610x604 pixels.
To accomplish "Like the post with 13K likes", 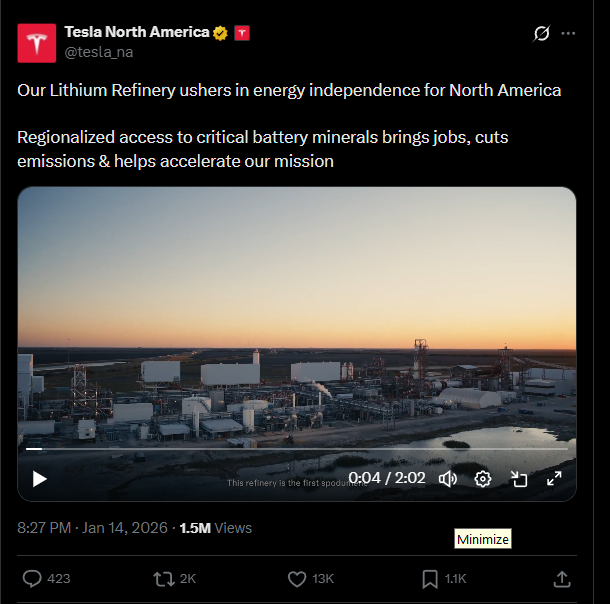I will pos(297,578).
